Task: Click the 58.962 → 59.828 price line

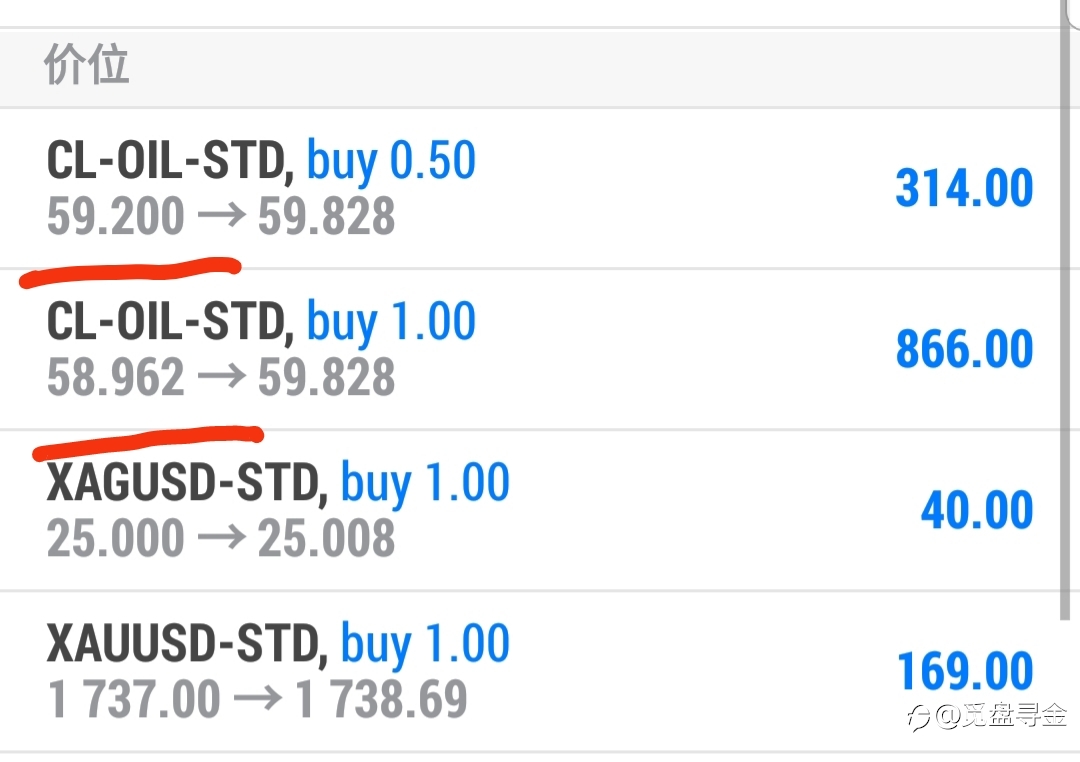Action: coord(221,378)
